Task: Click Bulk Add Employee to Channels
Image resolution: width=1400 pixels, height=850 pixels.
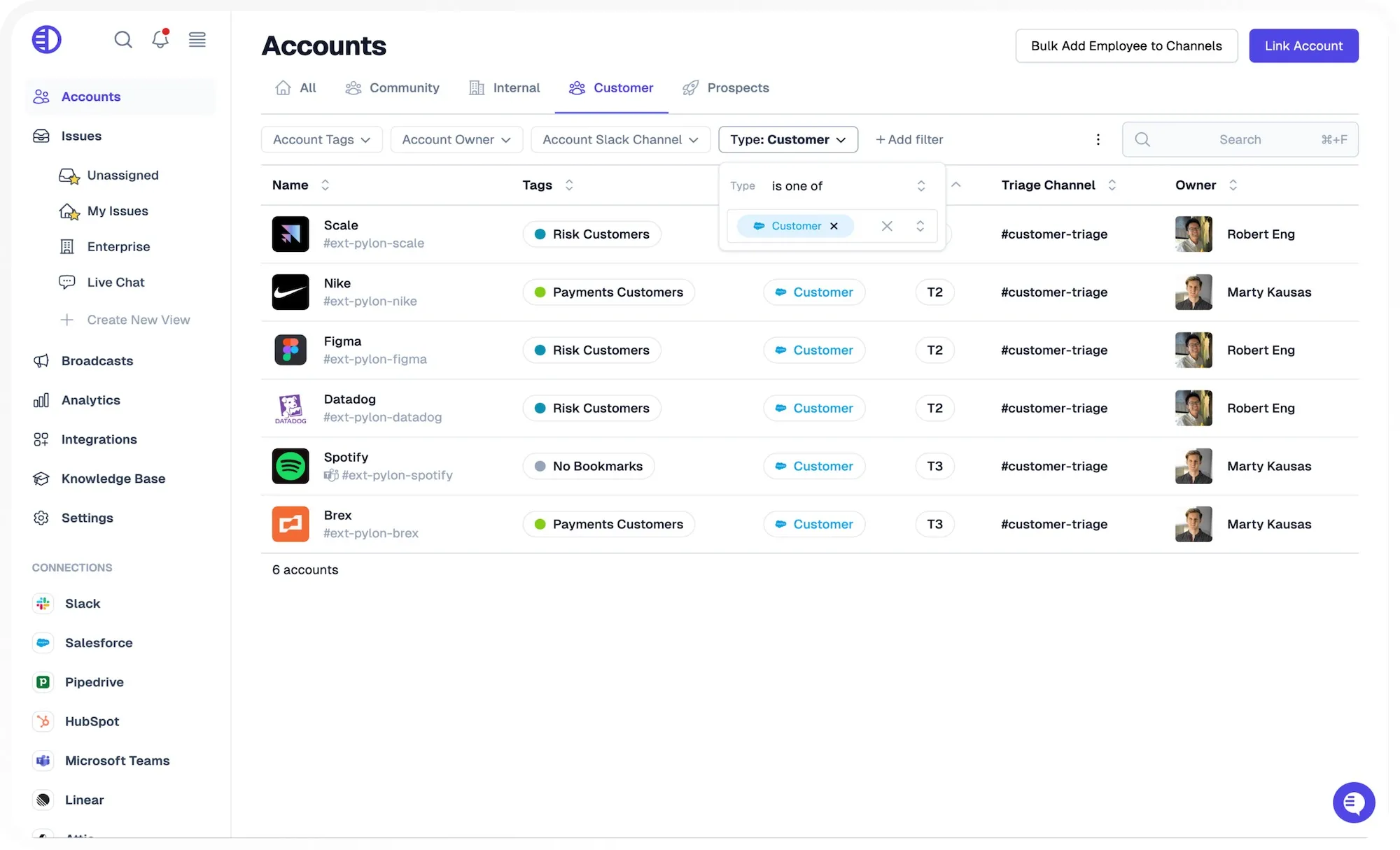Action: tap(1126, 45)
